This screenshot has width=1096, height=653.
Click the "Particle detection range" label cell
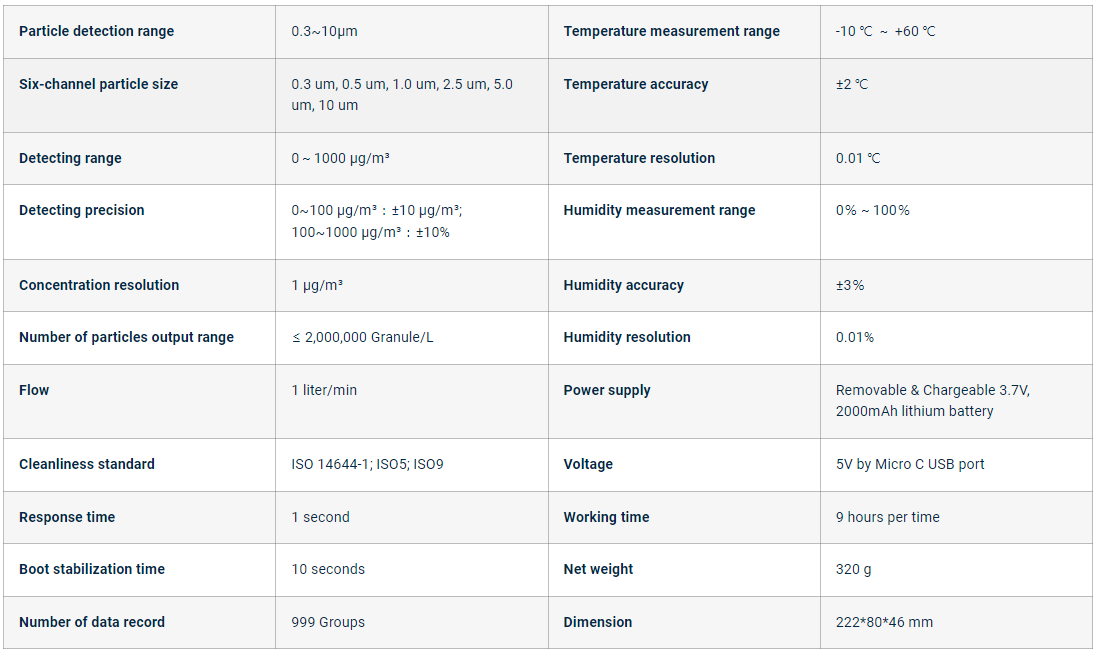click(x=96, y=31)
